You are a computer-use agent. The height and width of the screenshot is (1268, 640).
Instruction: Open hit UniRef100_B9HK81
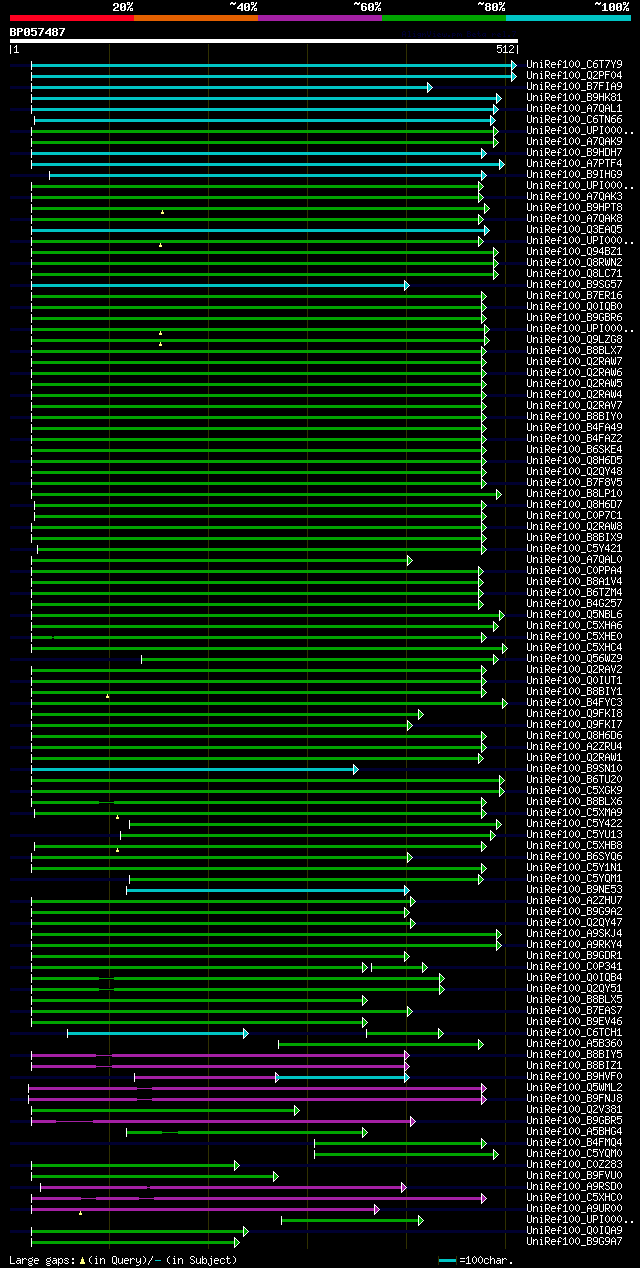pos(576,97)
